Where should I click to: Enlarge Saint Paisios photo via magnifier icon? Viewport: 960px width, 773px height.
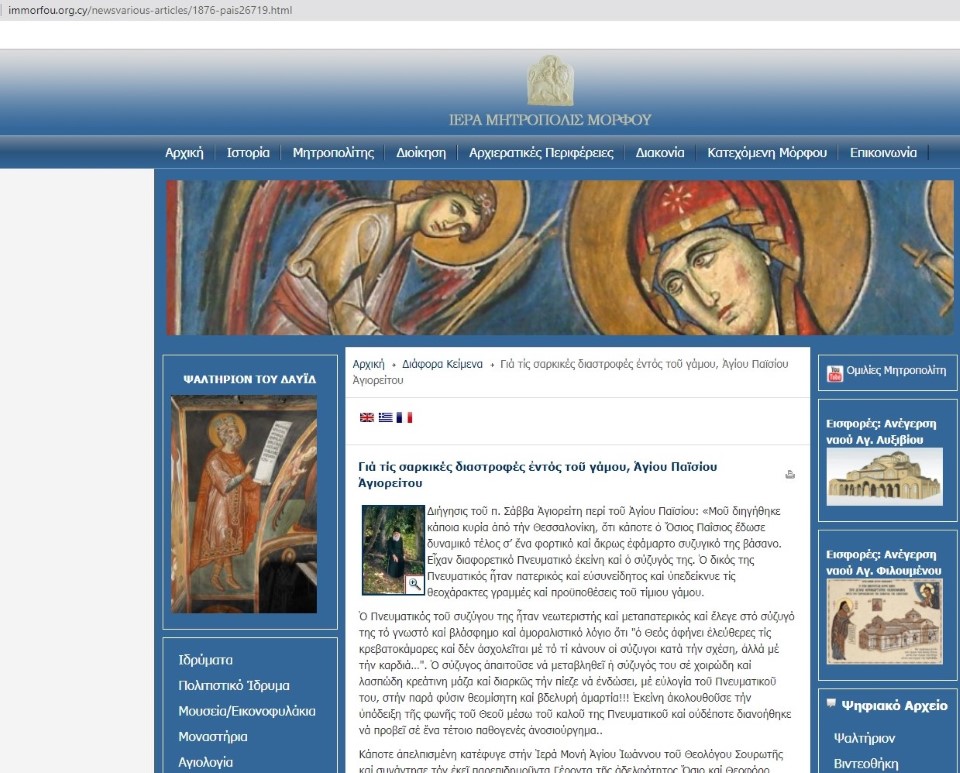(x=414, y=584)
